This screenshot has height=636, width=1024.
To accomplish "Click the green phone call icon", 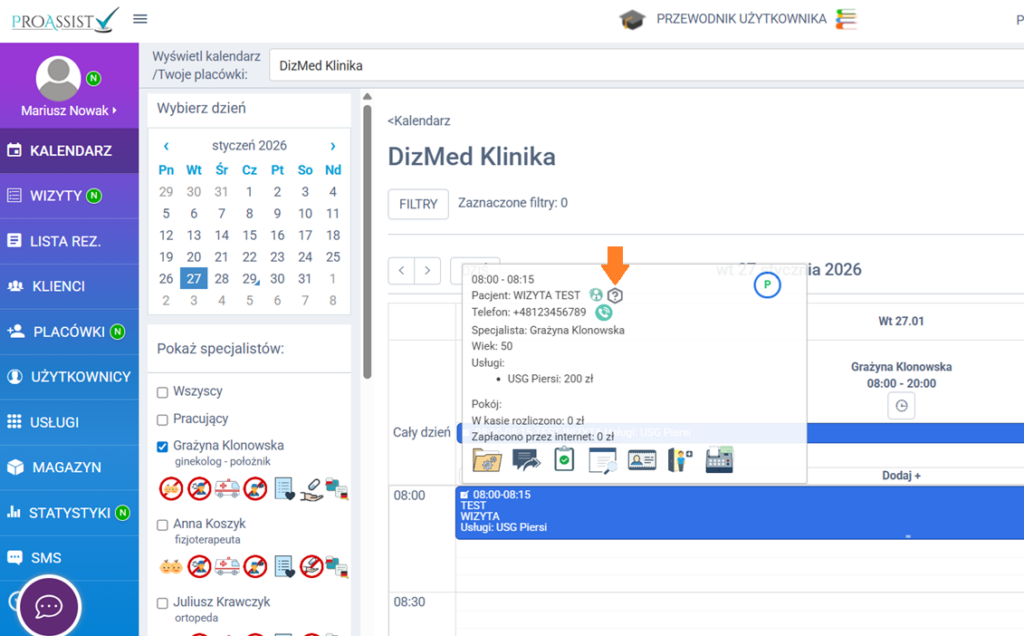I will click(603, 313).
